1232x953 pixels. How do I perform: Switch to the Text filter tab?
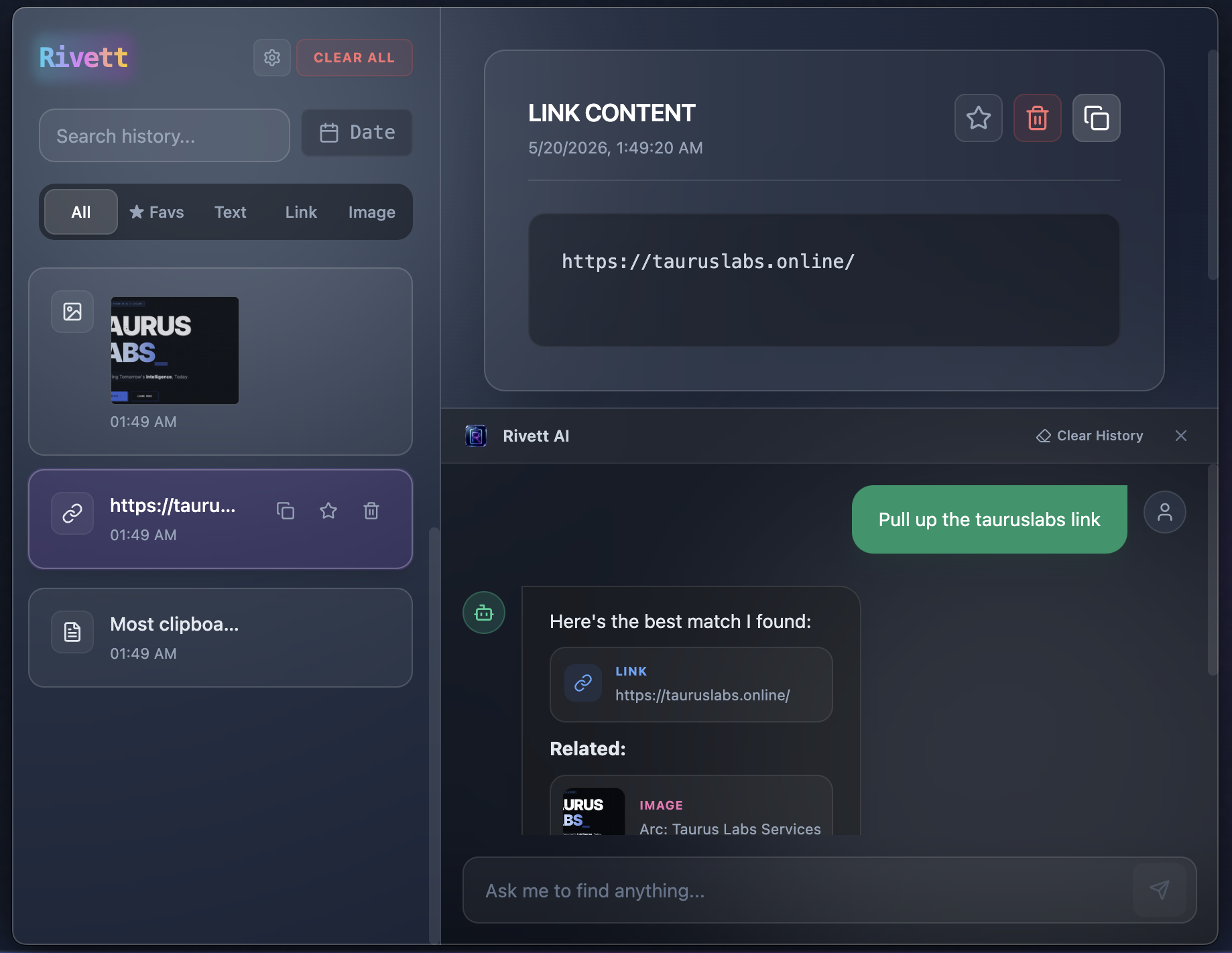(x=230, y=212)
